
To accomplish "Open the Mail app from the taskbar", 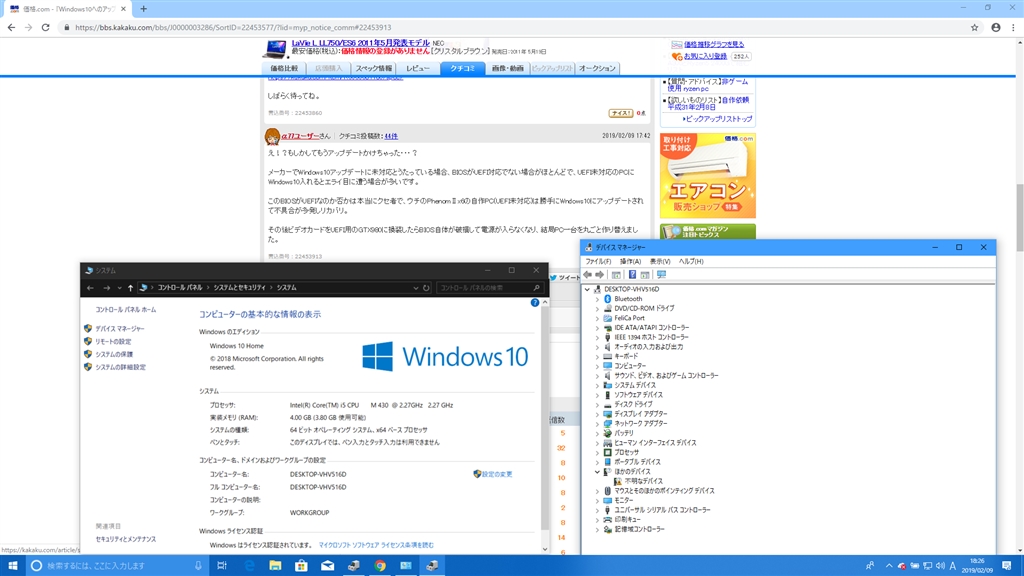I will pyautogui.click(x=327, y=566).
